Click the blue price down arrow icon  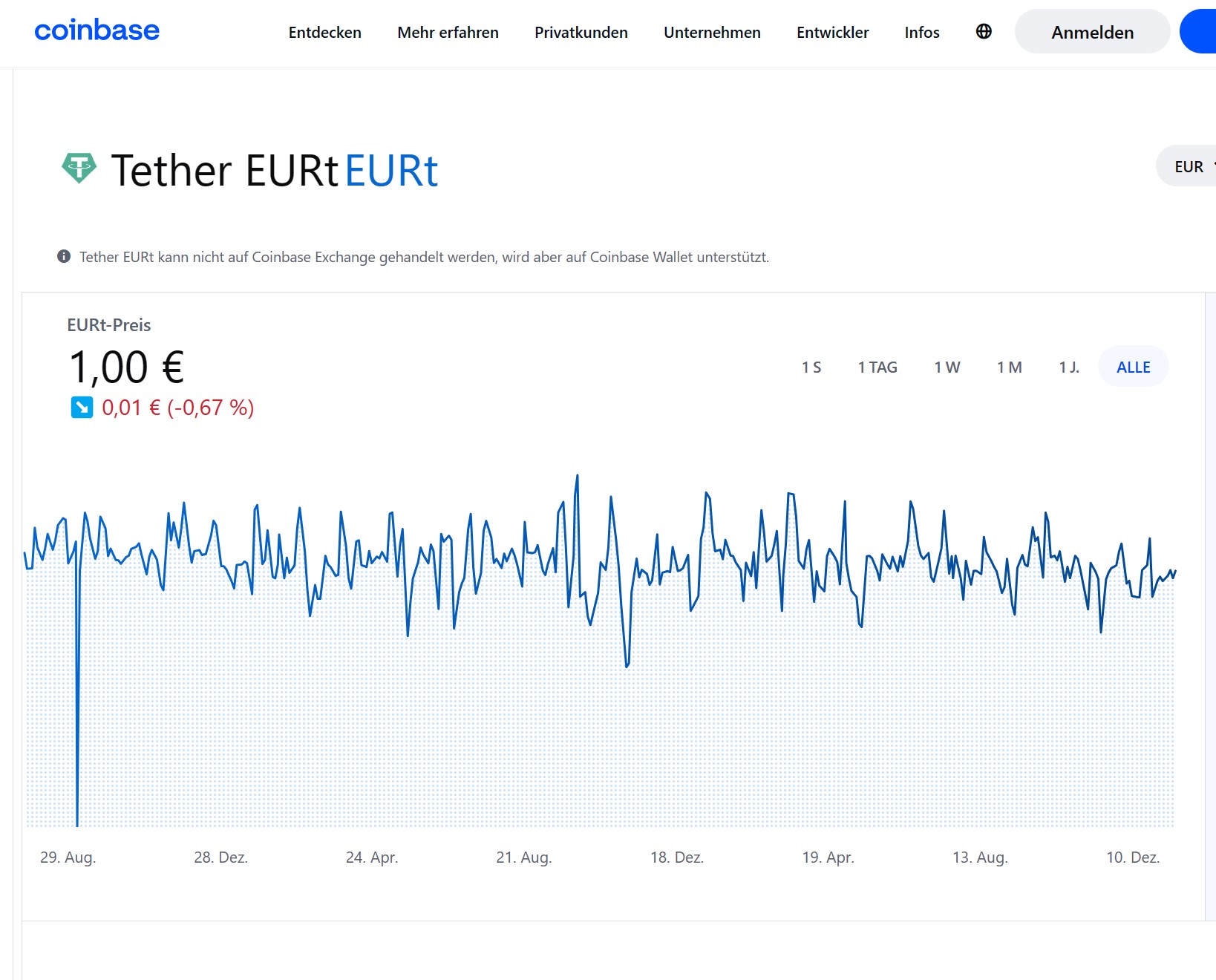[82, 407]
